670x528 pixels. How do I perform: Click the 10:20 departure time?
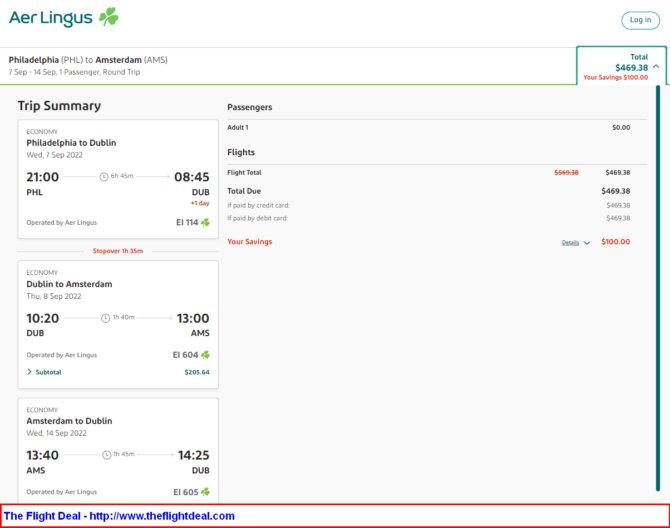42,318
